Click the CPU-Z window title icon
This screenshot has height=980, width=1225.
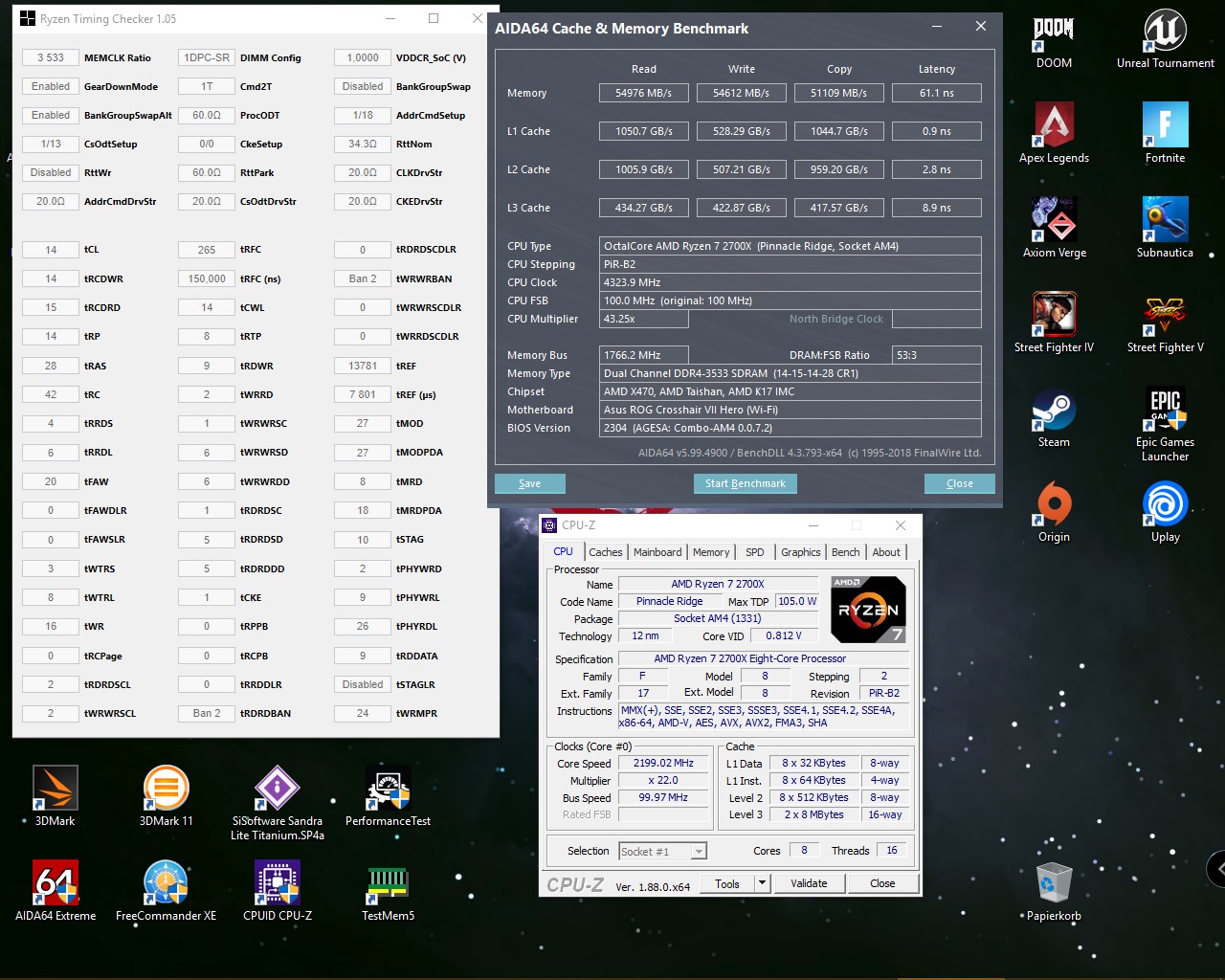pos(549,525)
